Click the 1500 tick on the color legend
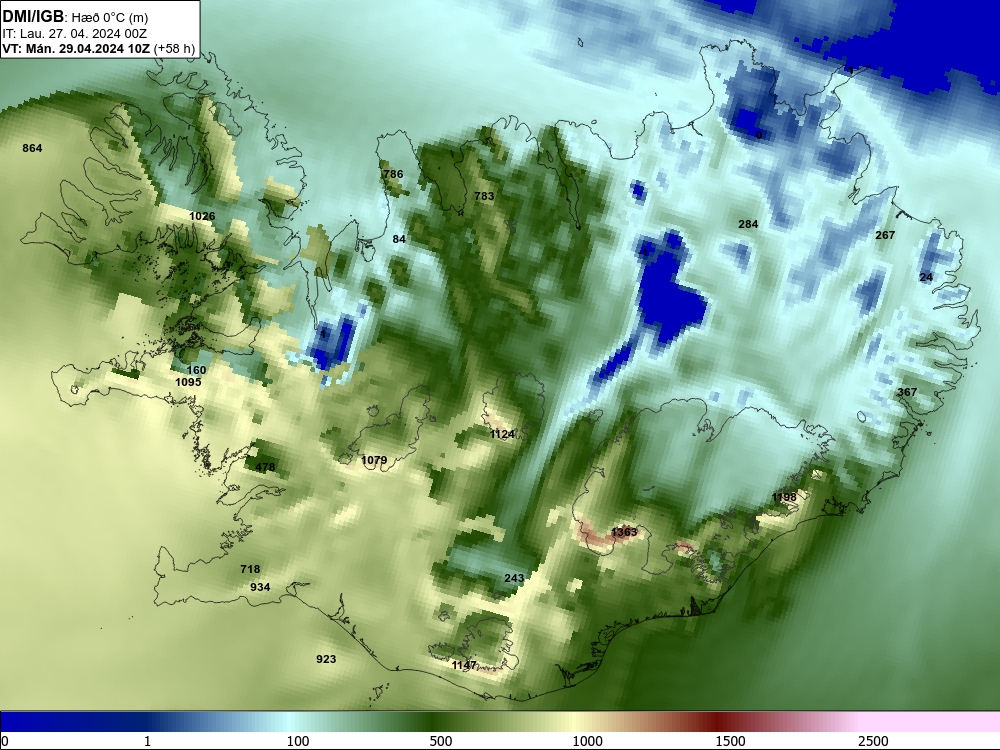 (730, 741)
